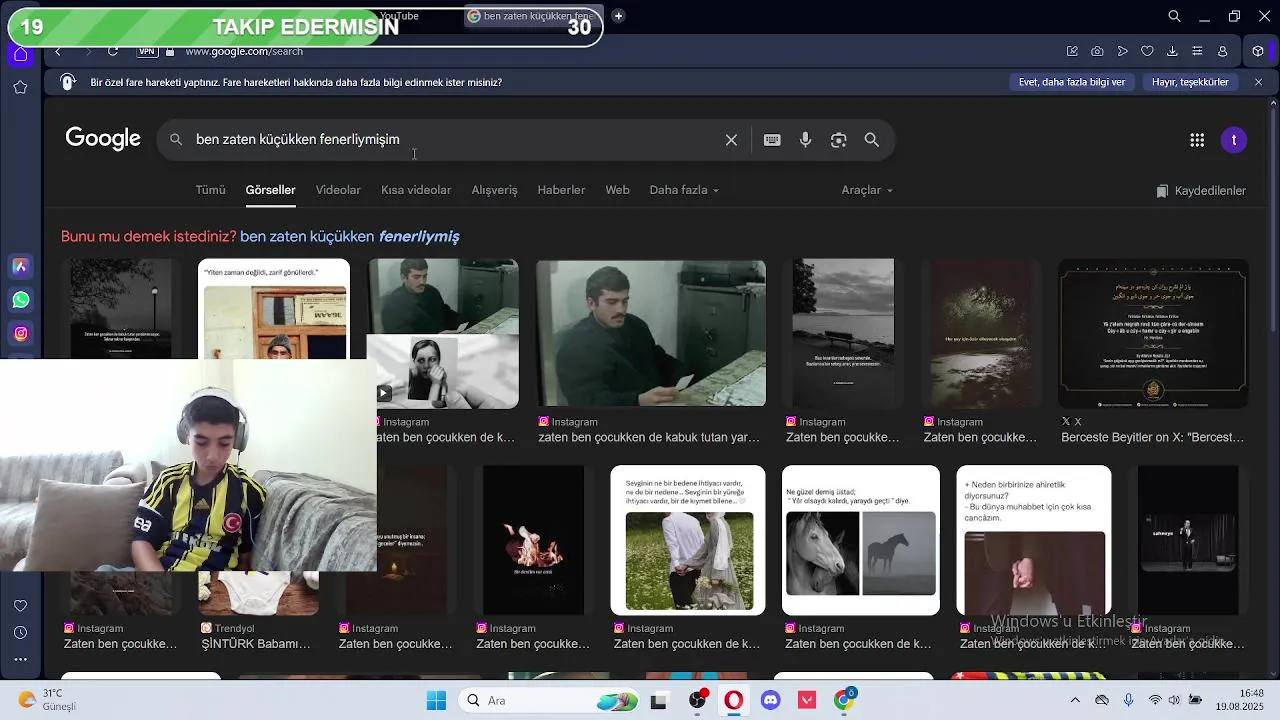Screen dimensions: 1280x720
Task: Switch to the YouTube browser tab
Action: click(399, 16)
